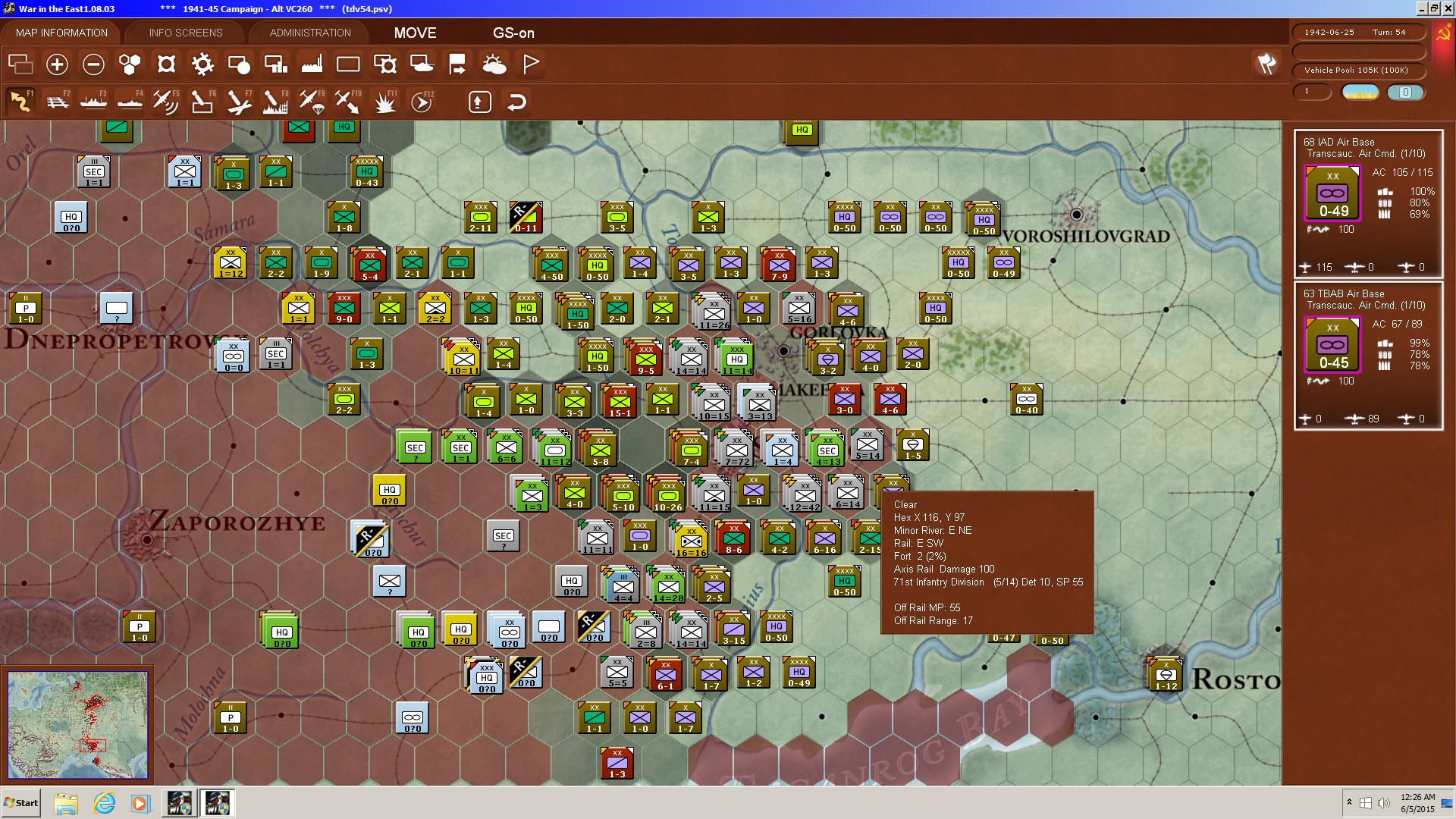Toggle the weather sun-and-cloud icon
Viewport: 1456px width, 819px height.
pyautogui.click(x=494, y=64)
